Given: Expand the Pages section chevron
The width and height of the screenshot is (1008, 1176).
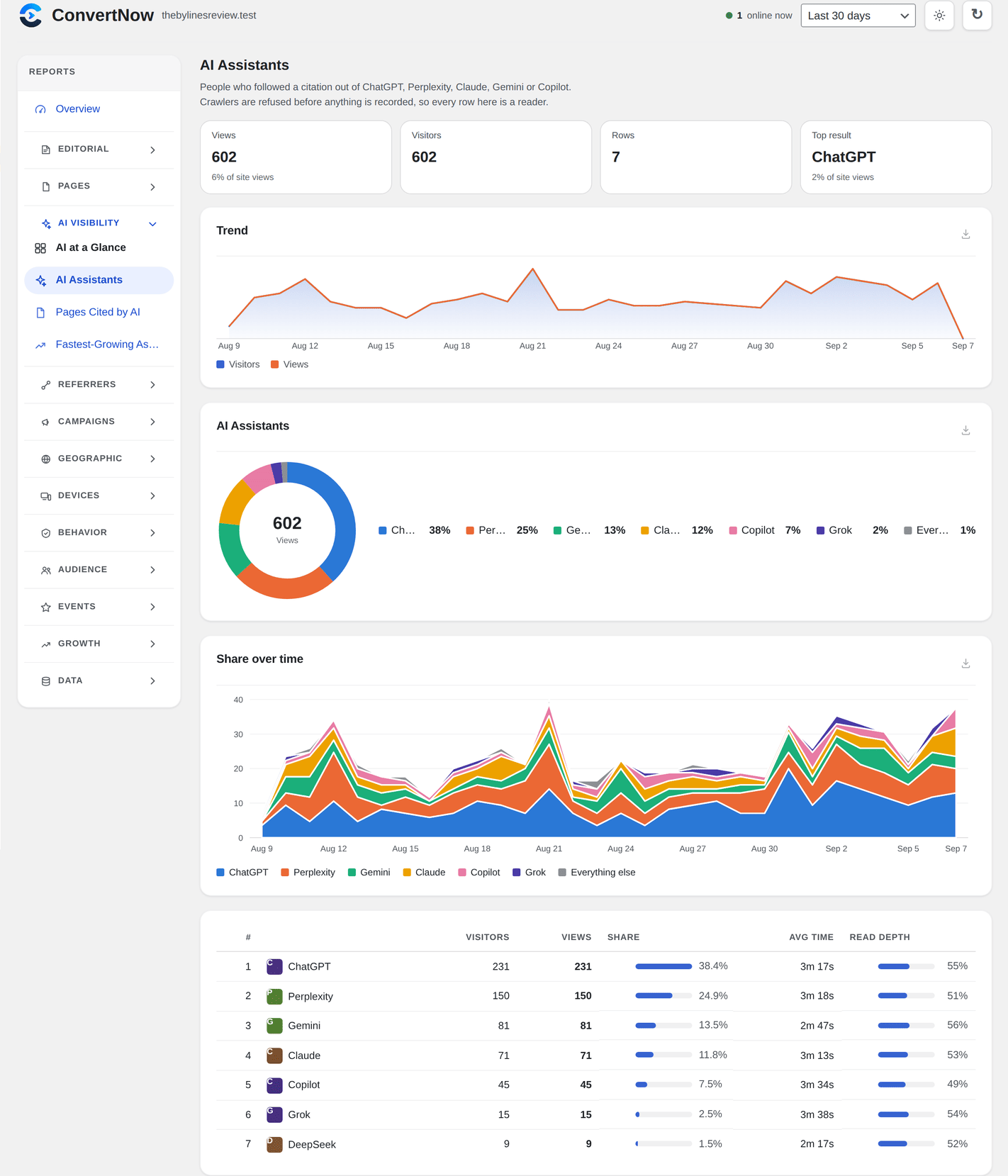Looking at the screenshot, I should click(153, 187).
